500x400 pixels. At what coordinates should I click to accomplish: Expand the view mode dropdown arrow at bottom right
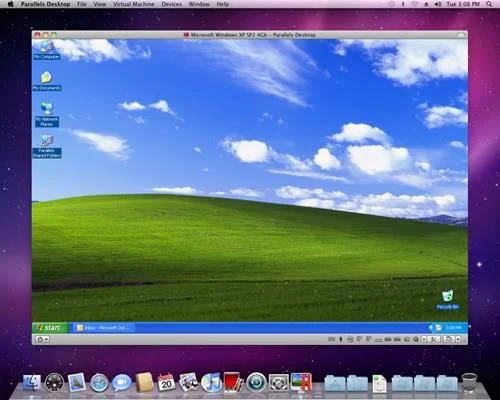pyautogui.click(x=458, y=339)
